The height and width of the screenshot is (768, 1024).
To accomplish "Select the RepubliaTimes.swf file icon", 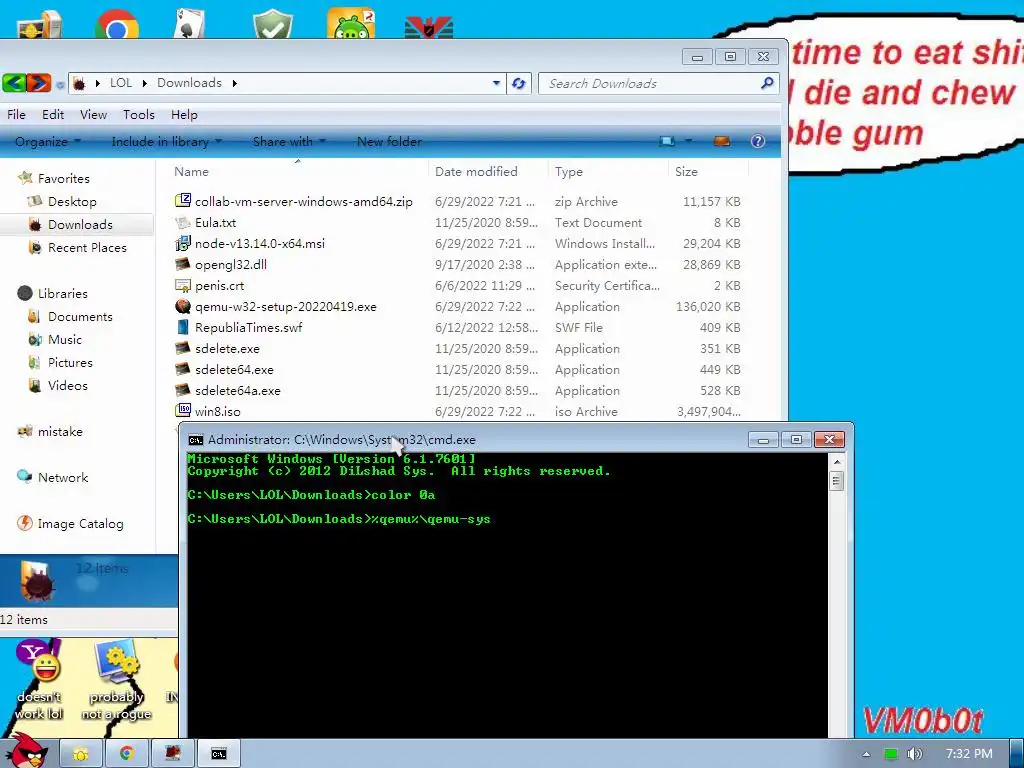I will (183, 327).
